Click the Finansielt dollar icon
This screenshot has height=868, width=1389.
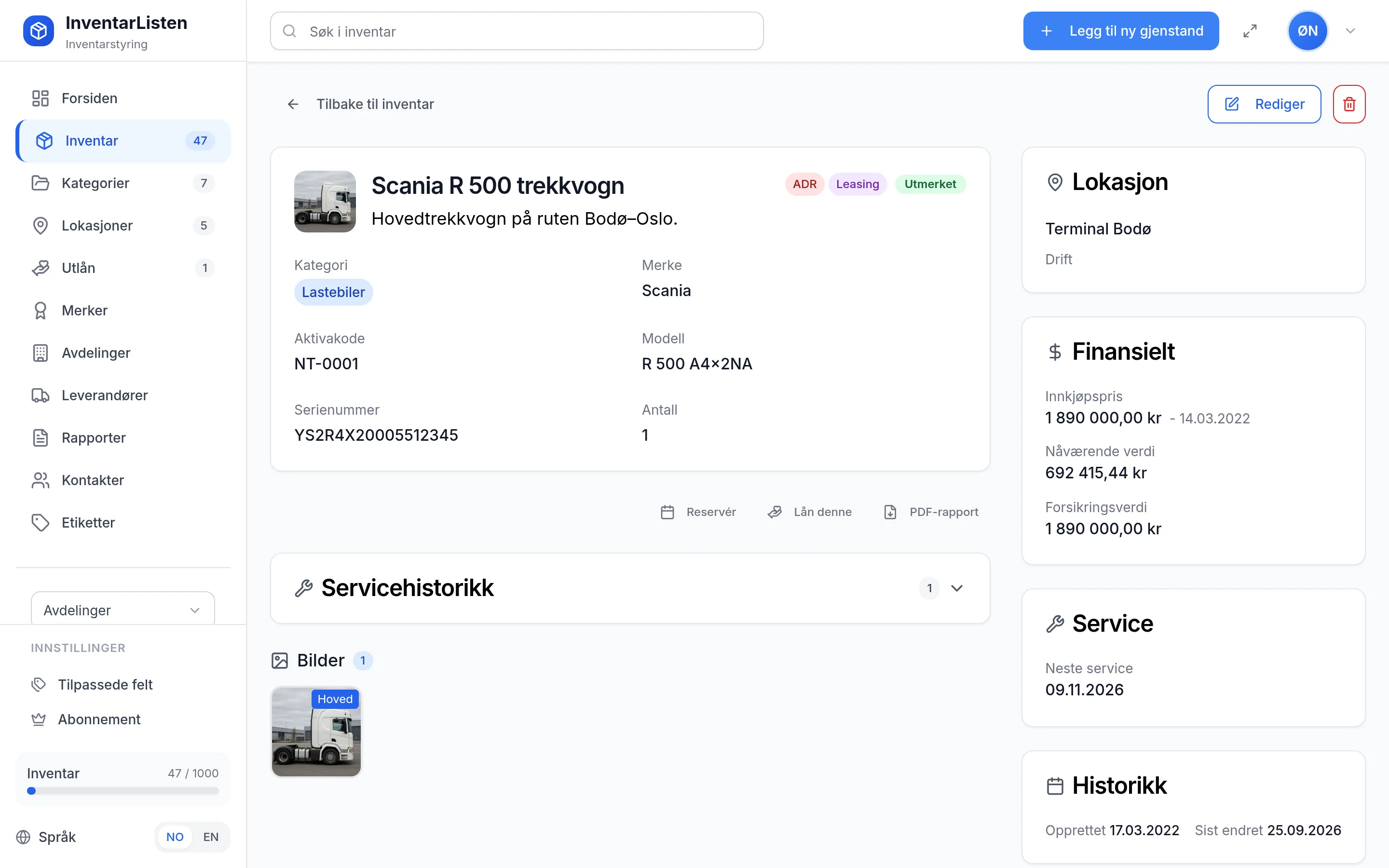[x=1055, y=352]
